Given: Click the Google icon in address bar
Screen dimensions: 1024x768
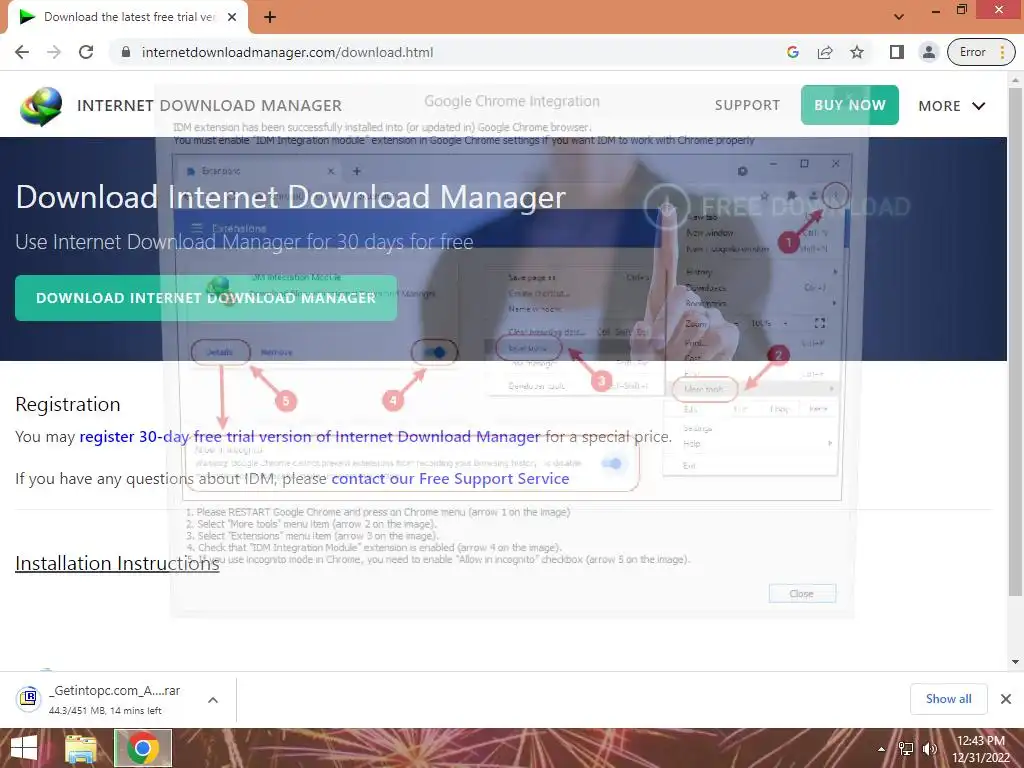Looking at the screenshot, I should click(793, 52).
